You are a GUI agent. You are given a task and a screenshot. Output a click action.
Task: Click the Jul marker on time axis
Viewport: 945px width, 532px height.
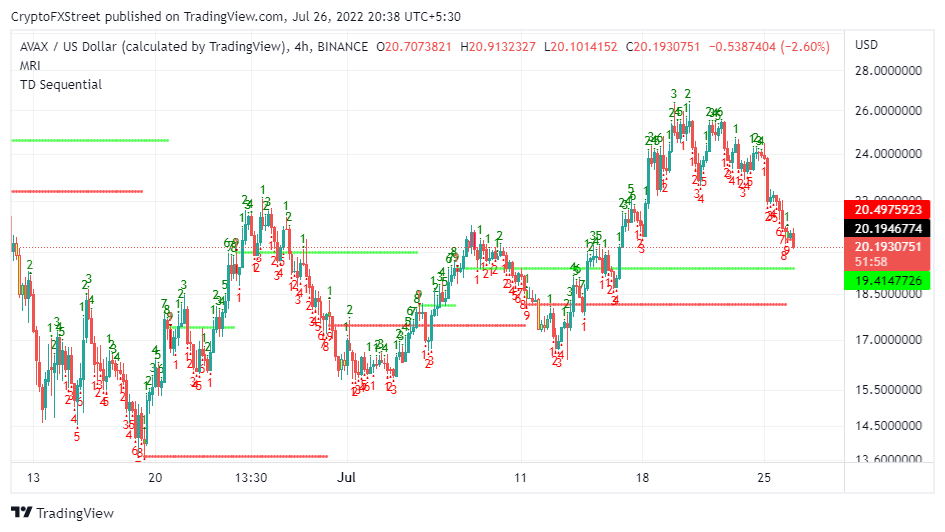point(346,478)
